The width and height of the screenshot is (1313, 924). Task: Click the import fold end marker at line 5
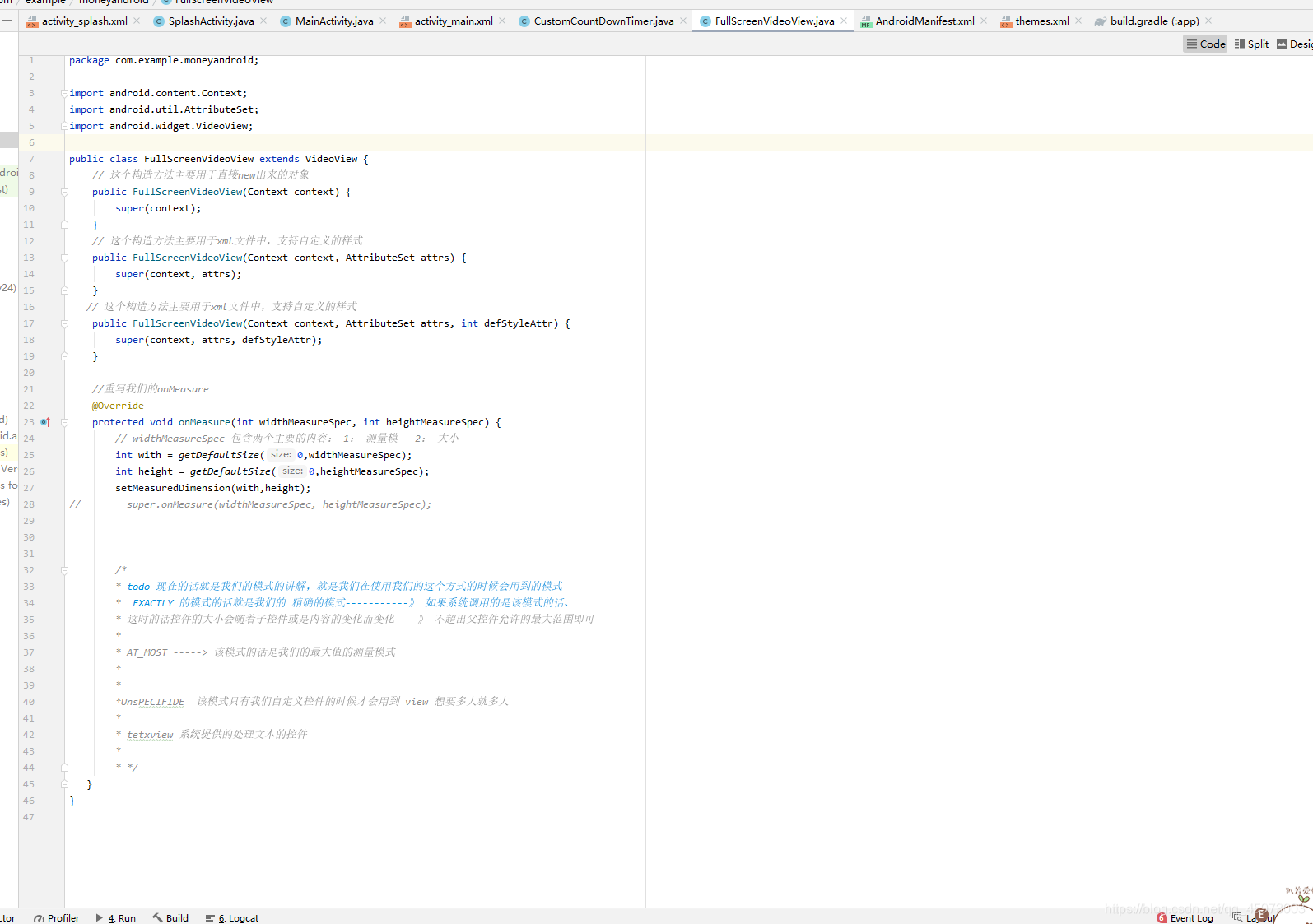pyautogui.click(x=64, y=126)
